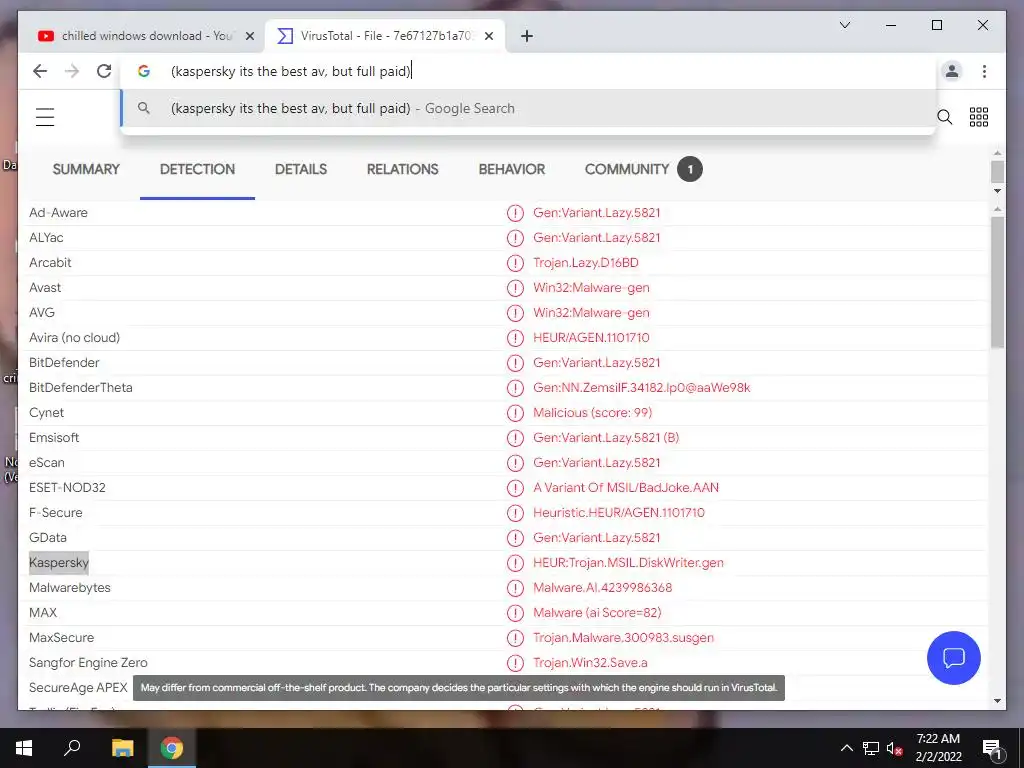Click HEUR:Trojan.MSIL.DiskWriter.gen detection text
The height and width of the screenshot is (768, 1024).
click(x=628, y=563)
